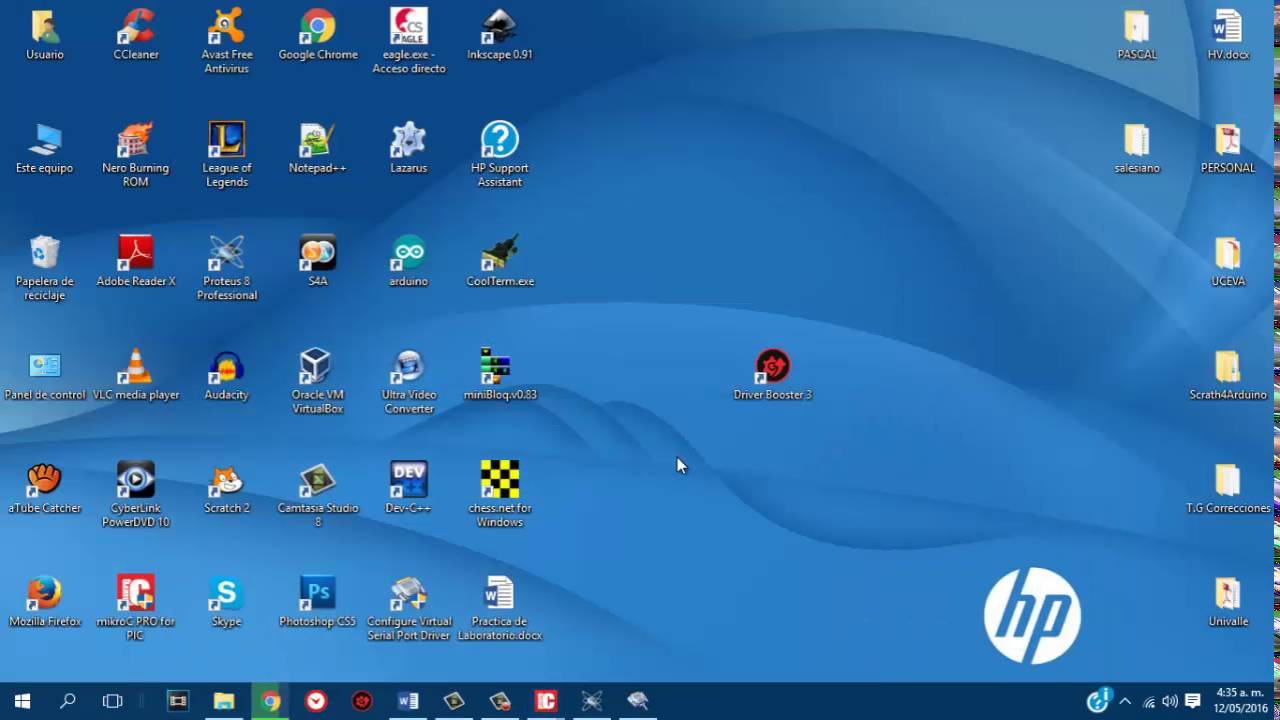Select the arduino shortcut
The image size is (1280, 720).
(x=409, y=261)
